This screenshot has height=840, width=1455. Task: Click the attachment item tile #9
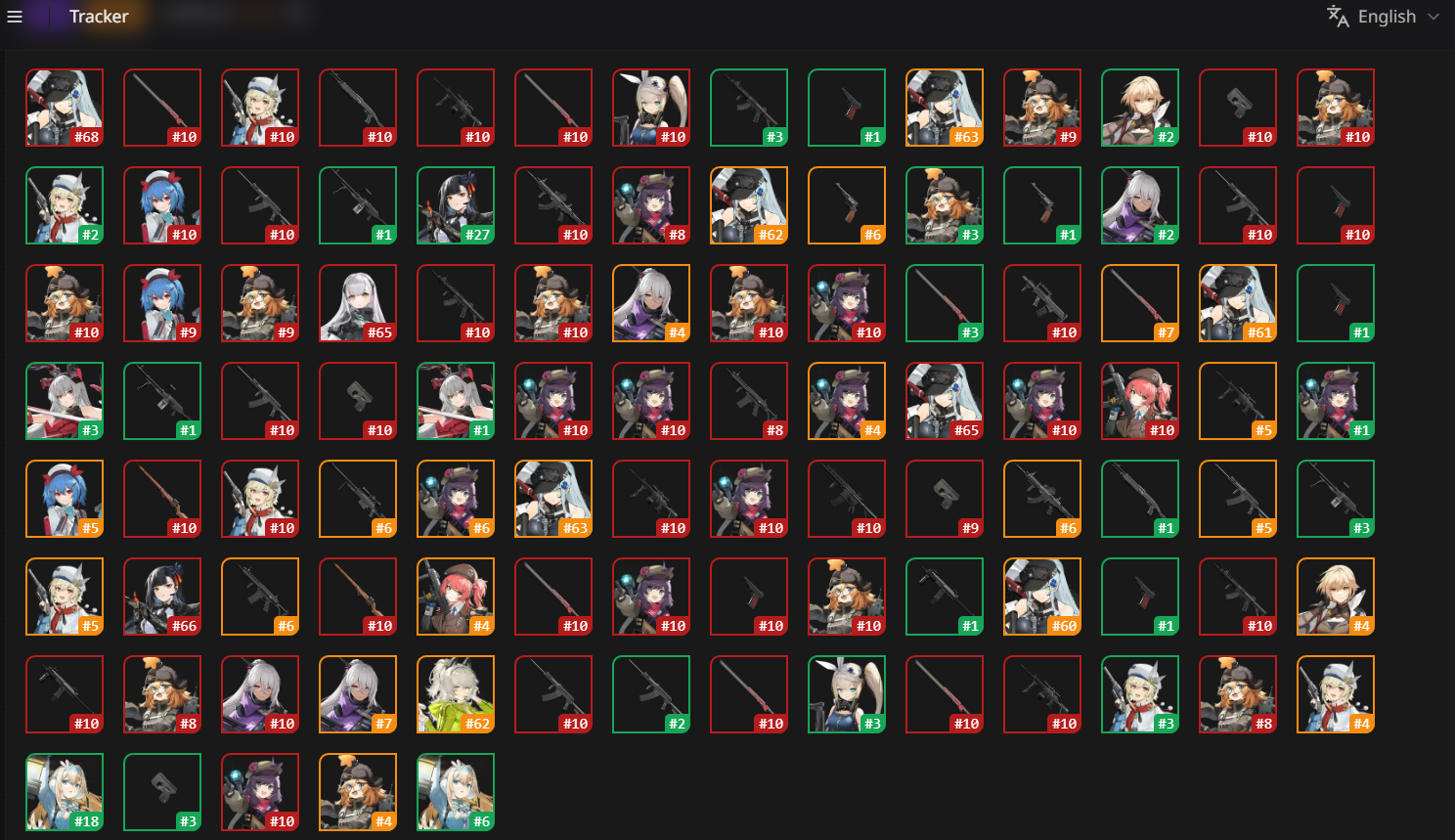point(945,499)
